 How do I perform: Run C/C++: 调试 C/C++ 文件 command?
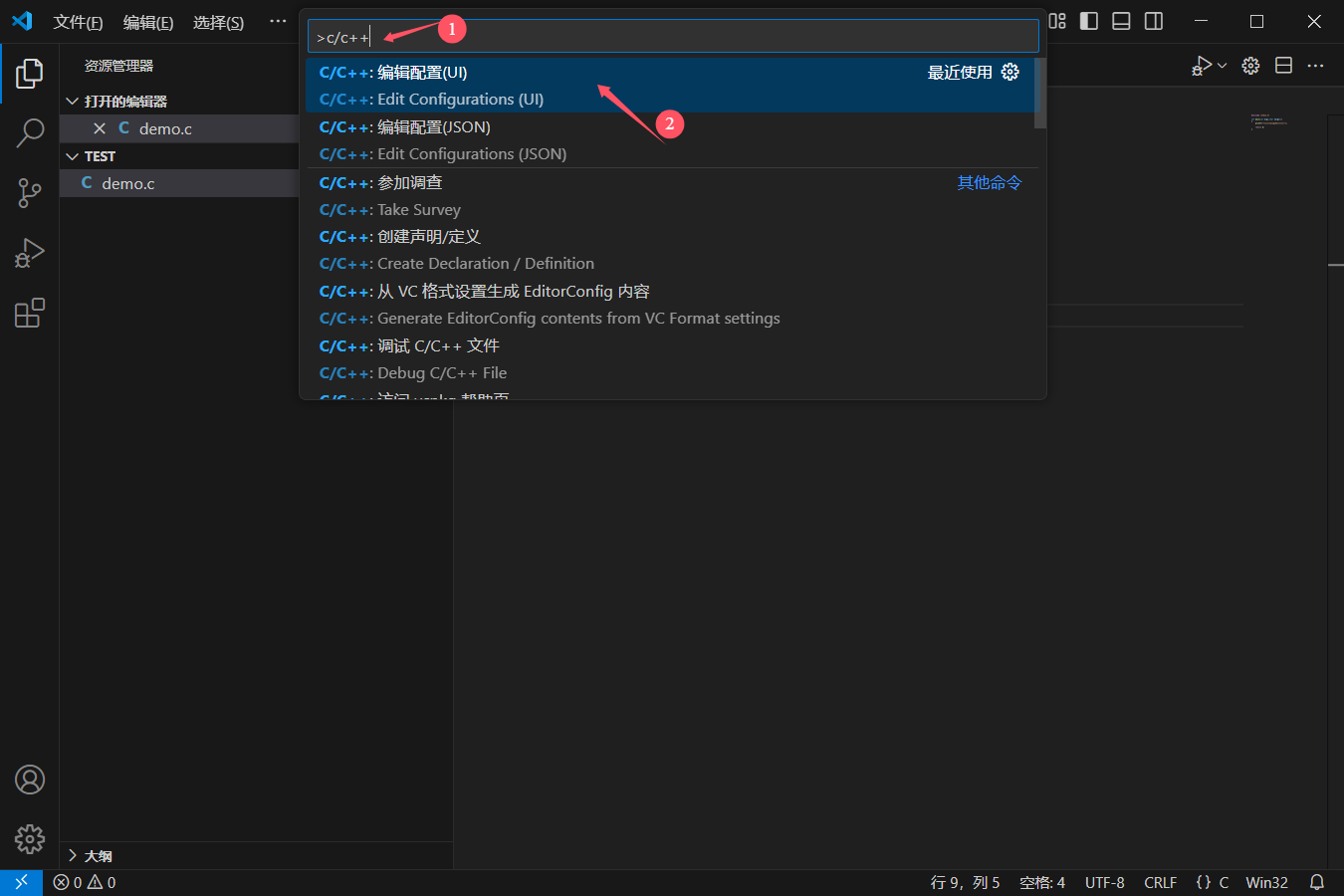pyautogui.click(x=669, y=359)
